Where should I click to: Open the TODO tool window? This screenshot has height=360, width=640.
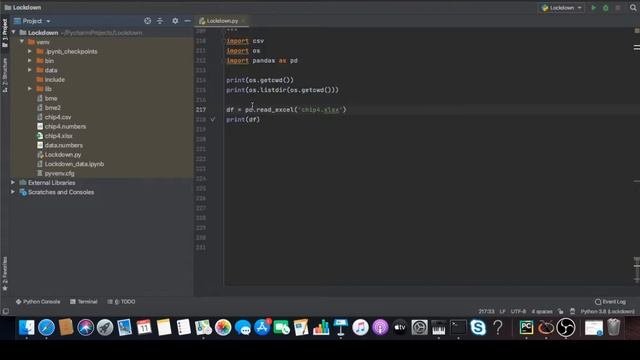122,302
